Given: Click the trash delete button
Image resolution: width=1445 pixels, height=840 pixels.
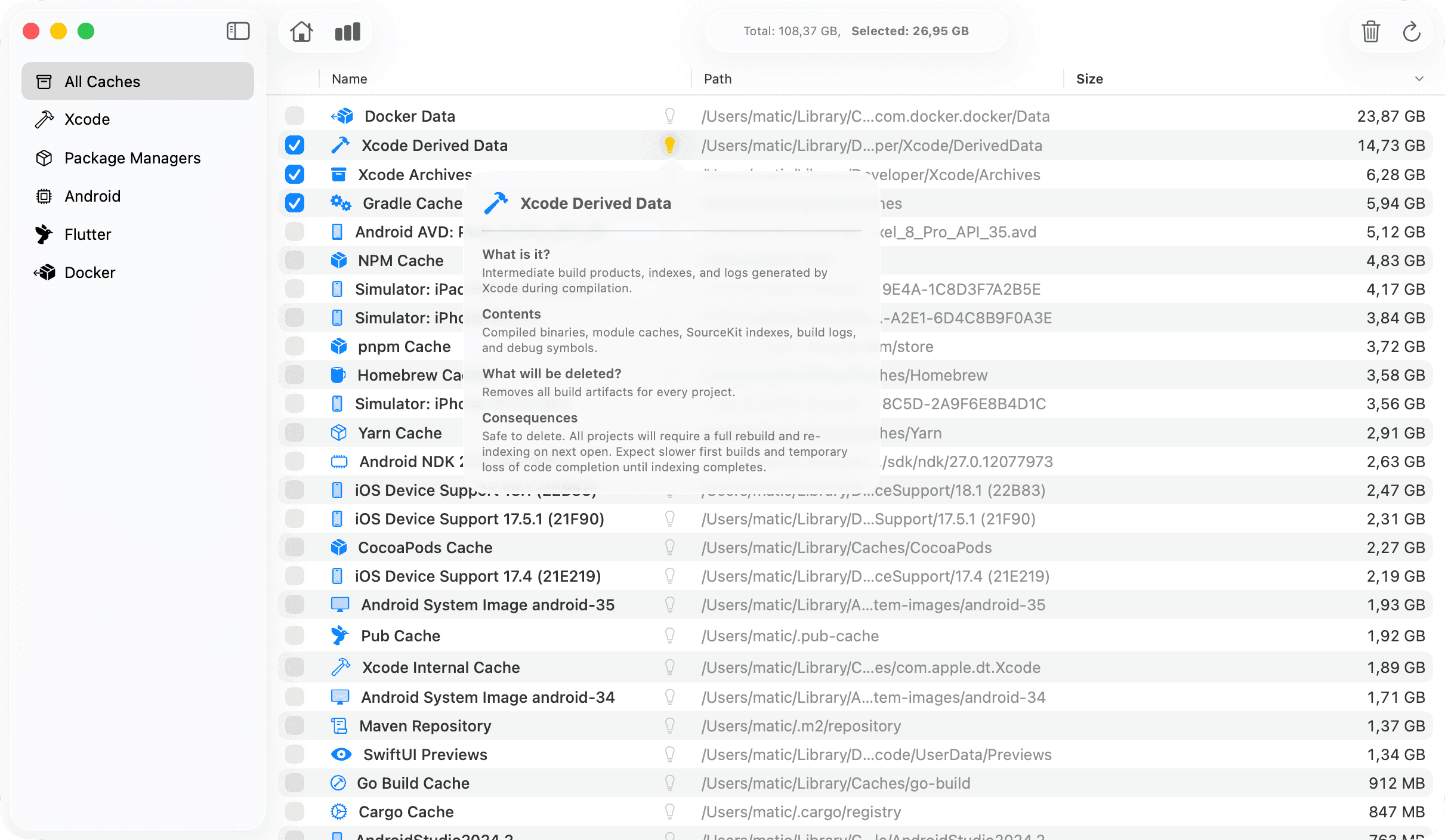Looking at the screenshot, I should click(x=1370, y=32).
